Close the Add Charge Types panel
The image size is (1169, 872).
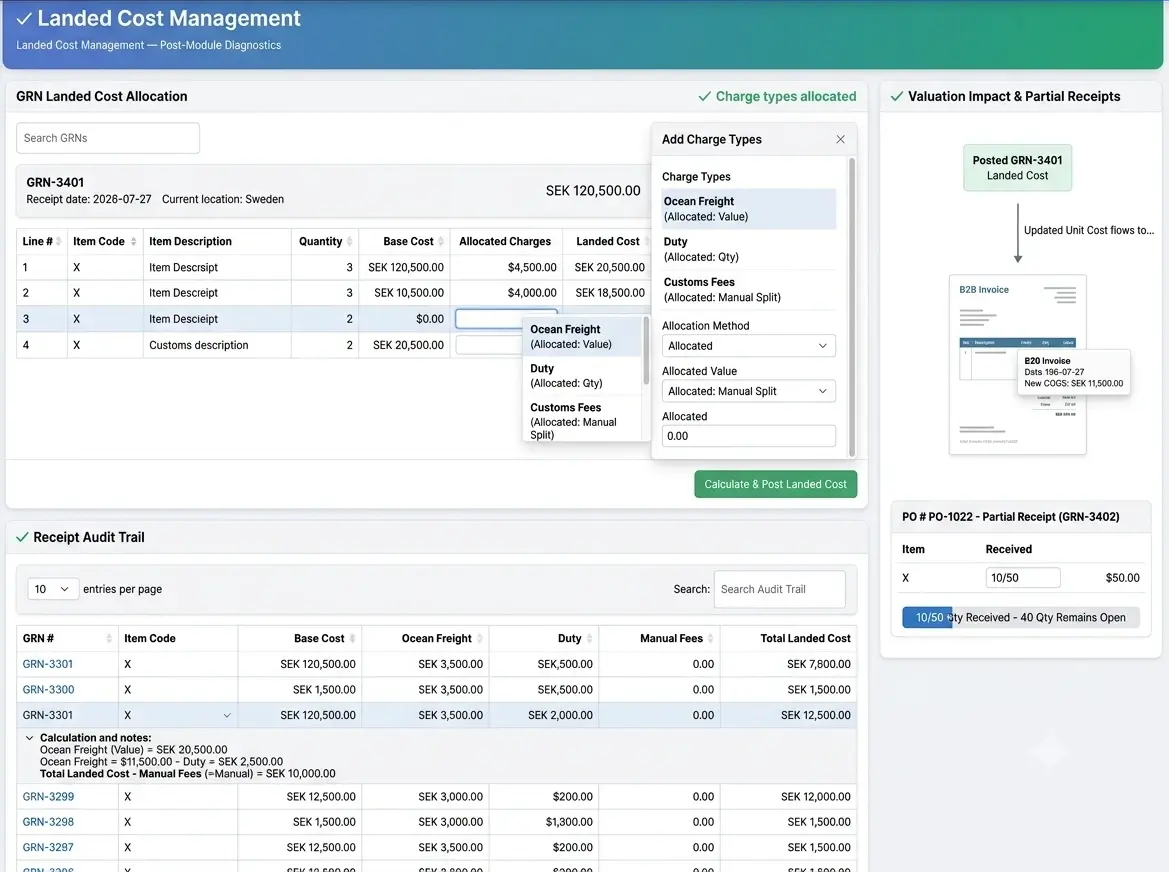(840, 139)
